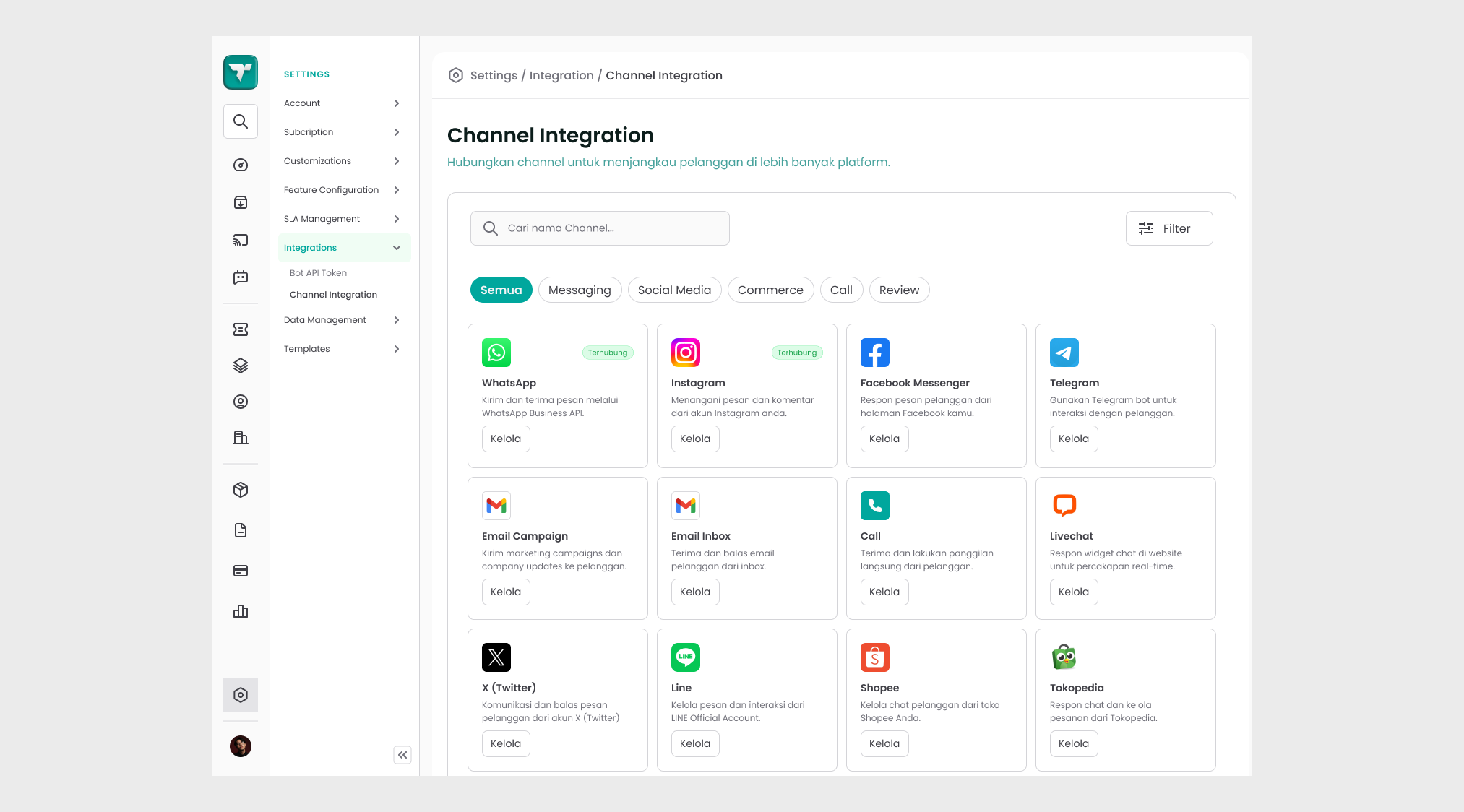The width and height of the screenshot is (1464, 812).
Task: Click Kelola on the Livechat card
Action: [1074, 592]
